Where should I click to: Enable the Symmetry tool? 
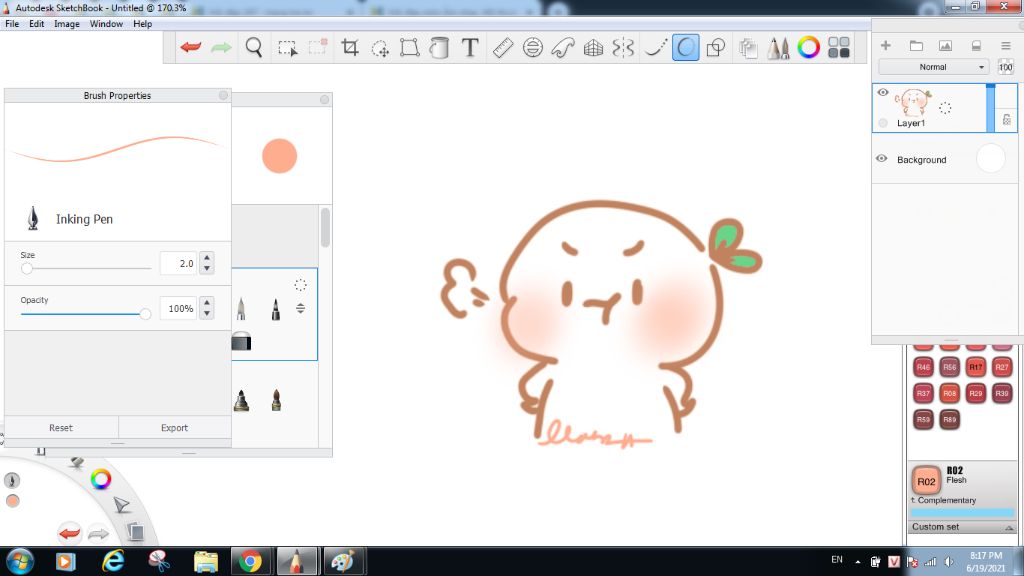coord(623,48)
